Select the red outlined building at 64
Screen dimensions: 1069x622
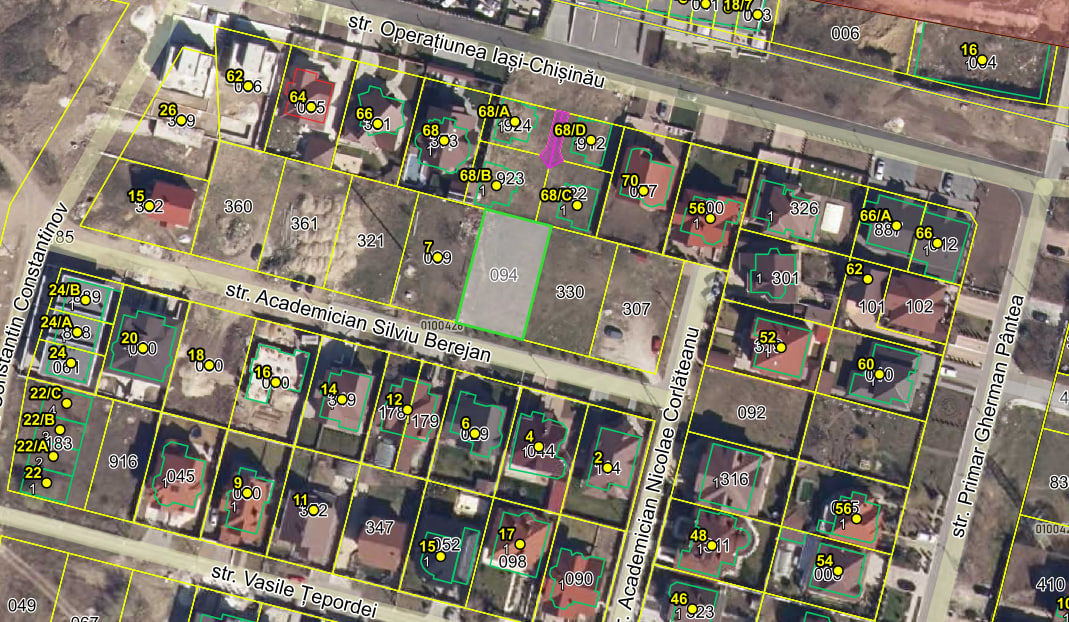click(x=310, y=96)
